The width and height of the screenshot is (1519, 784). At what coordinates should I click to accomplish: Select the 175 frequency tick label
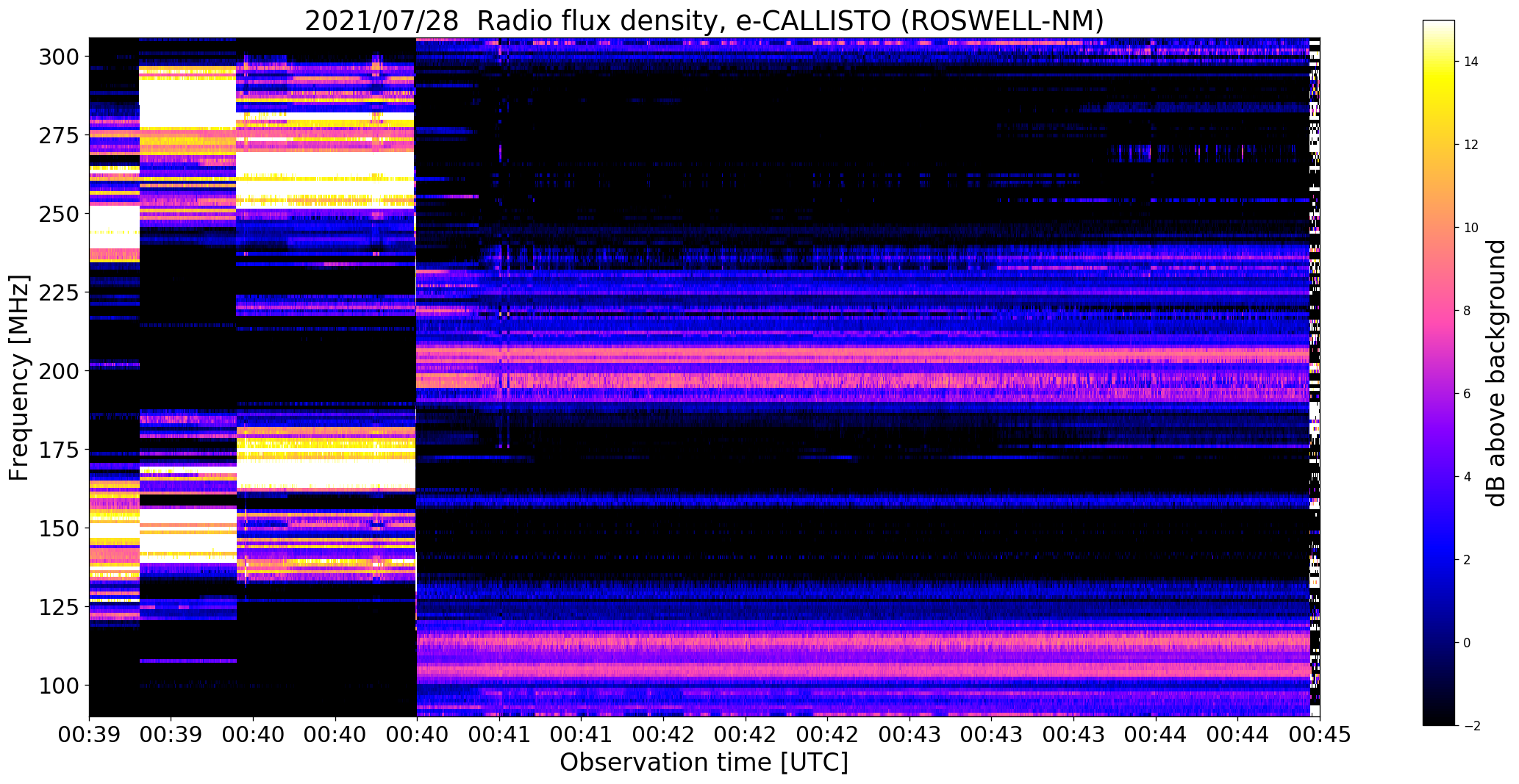click(x=60, y=450)
